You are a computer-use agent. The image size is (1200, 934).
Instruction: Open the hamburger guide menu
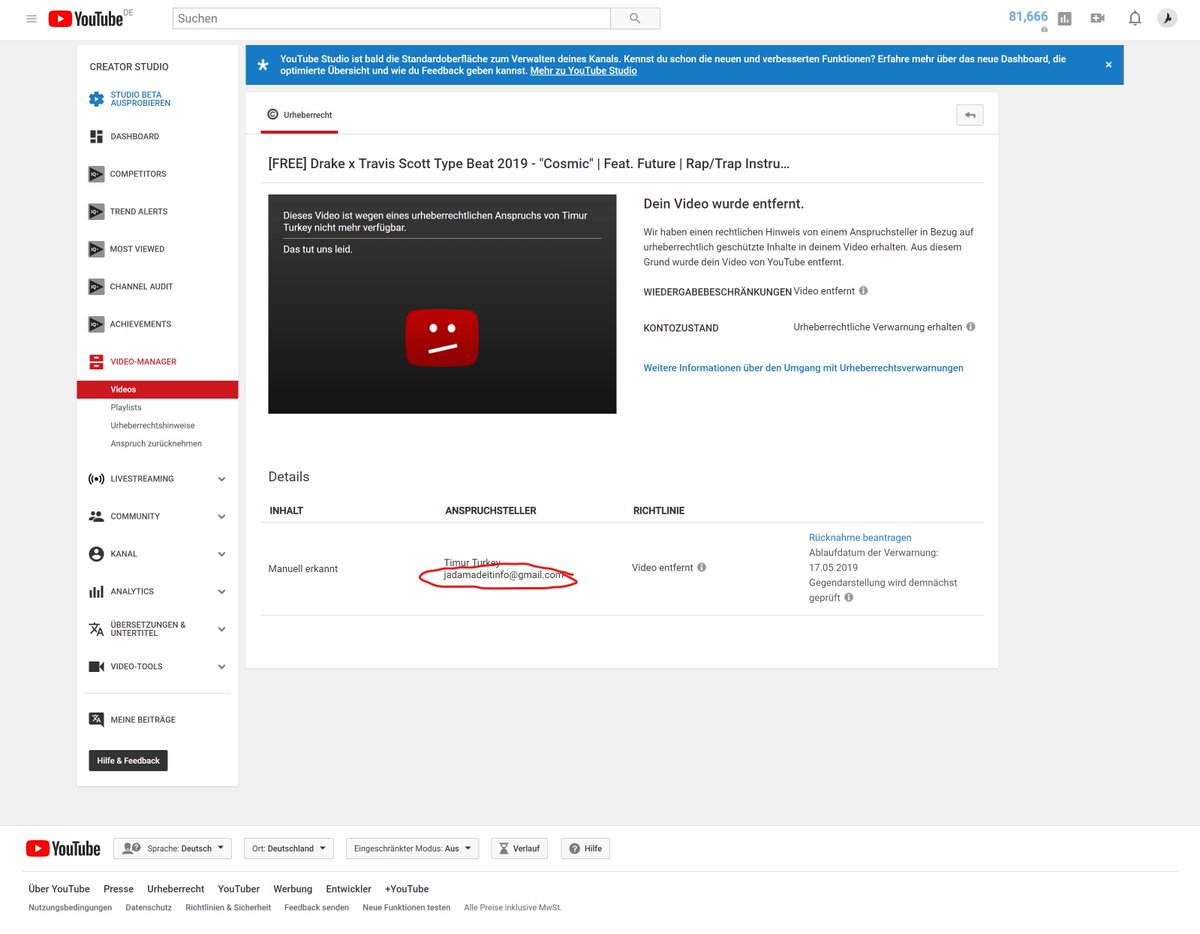[x=31, y=18]
